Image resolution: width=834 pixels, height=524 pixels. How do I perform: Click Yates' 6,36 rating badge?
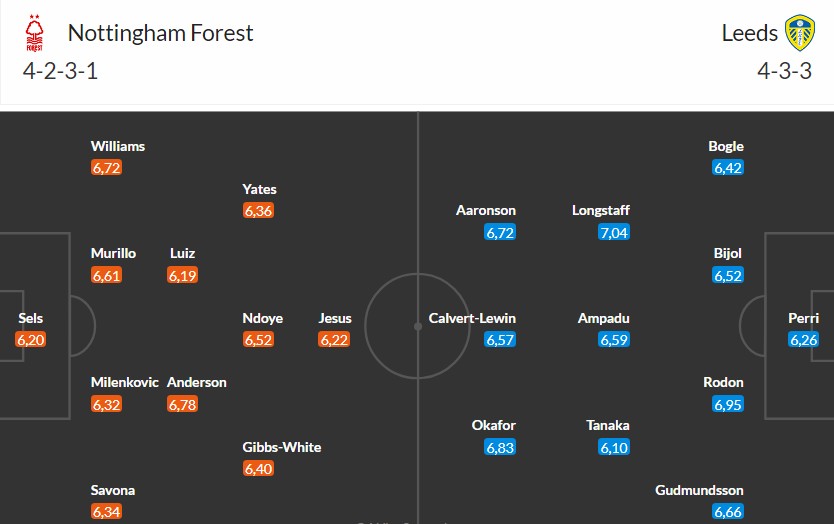tap(258, 211)
